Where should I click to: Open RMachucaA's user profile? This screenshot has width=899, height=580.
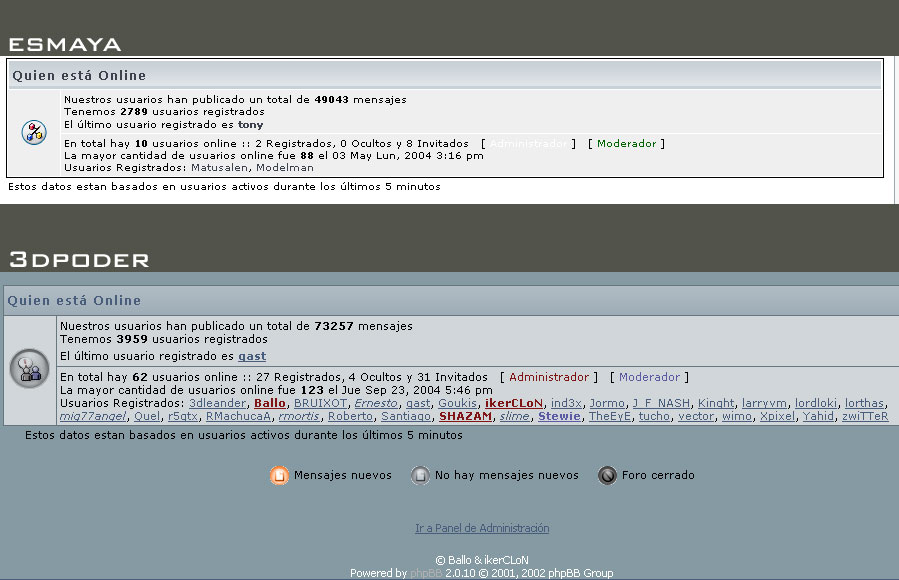(x=239, y=416)
